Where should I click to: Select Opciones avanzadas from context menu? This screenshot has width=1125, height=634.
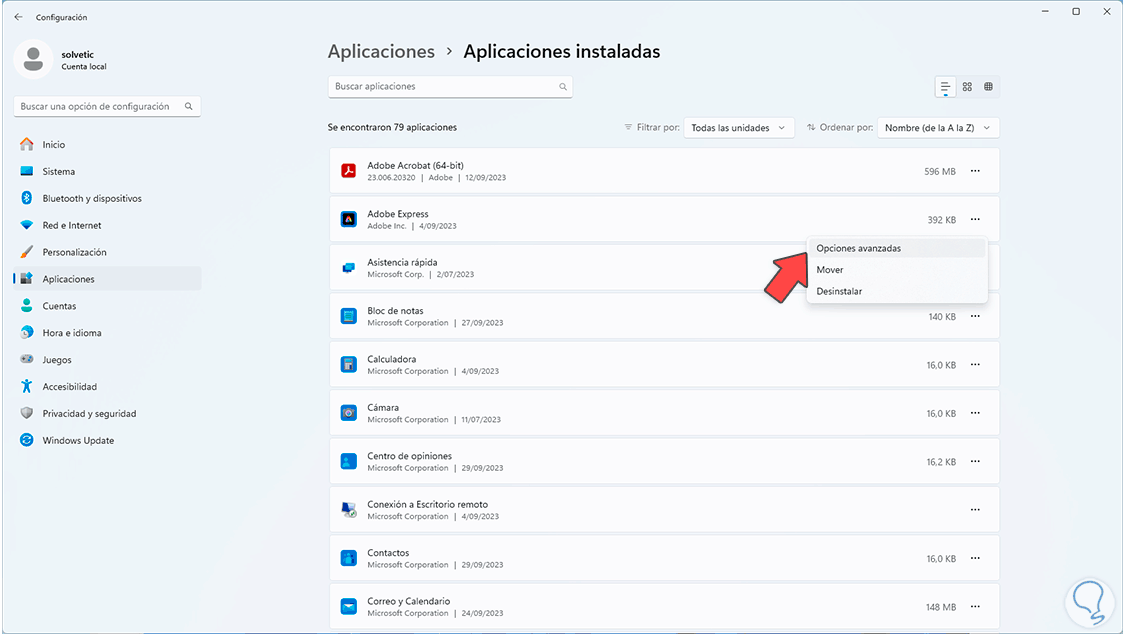(858, 248)
